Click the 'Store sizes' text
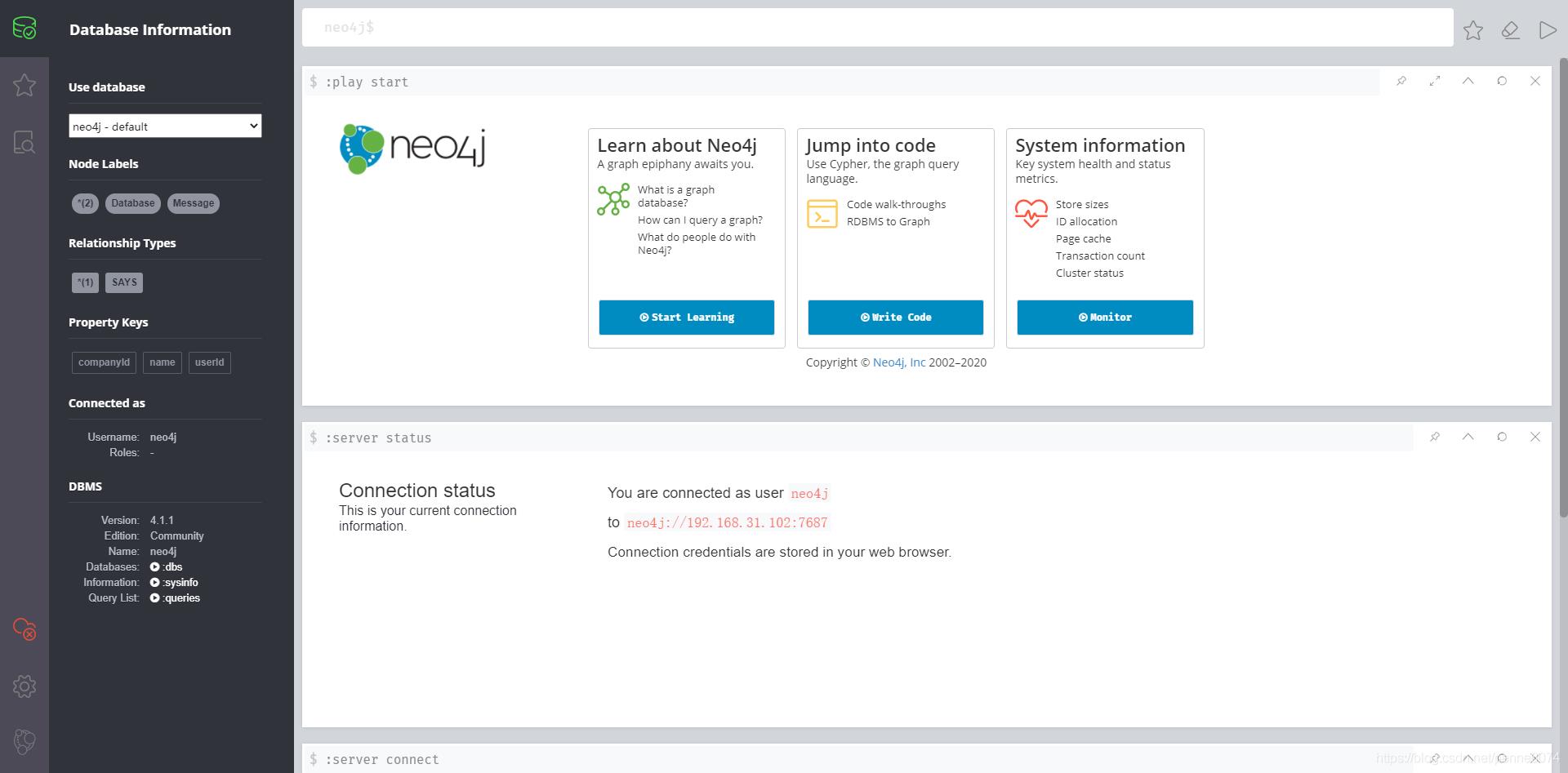The height and width of the screenshot is (773, 1568). coord(1082,204)
